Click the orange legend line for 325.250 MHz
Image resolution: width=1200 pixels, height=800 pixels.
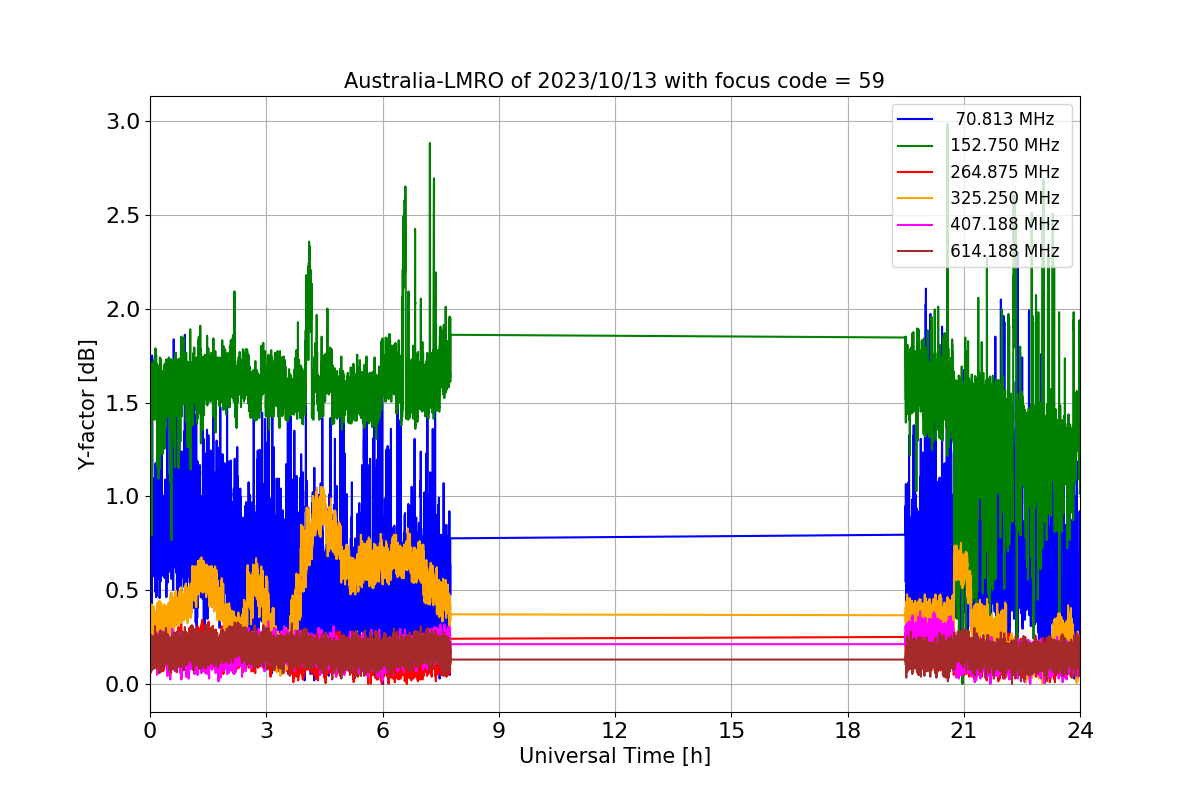(x=916, y=199)
